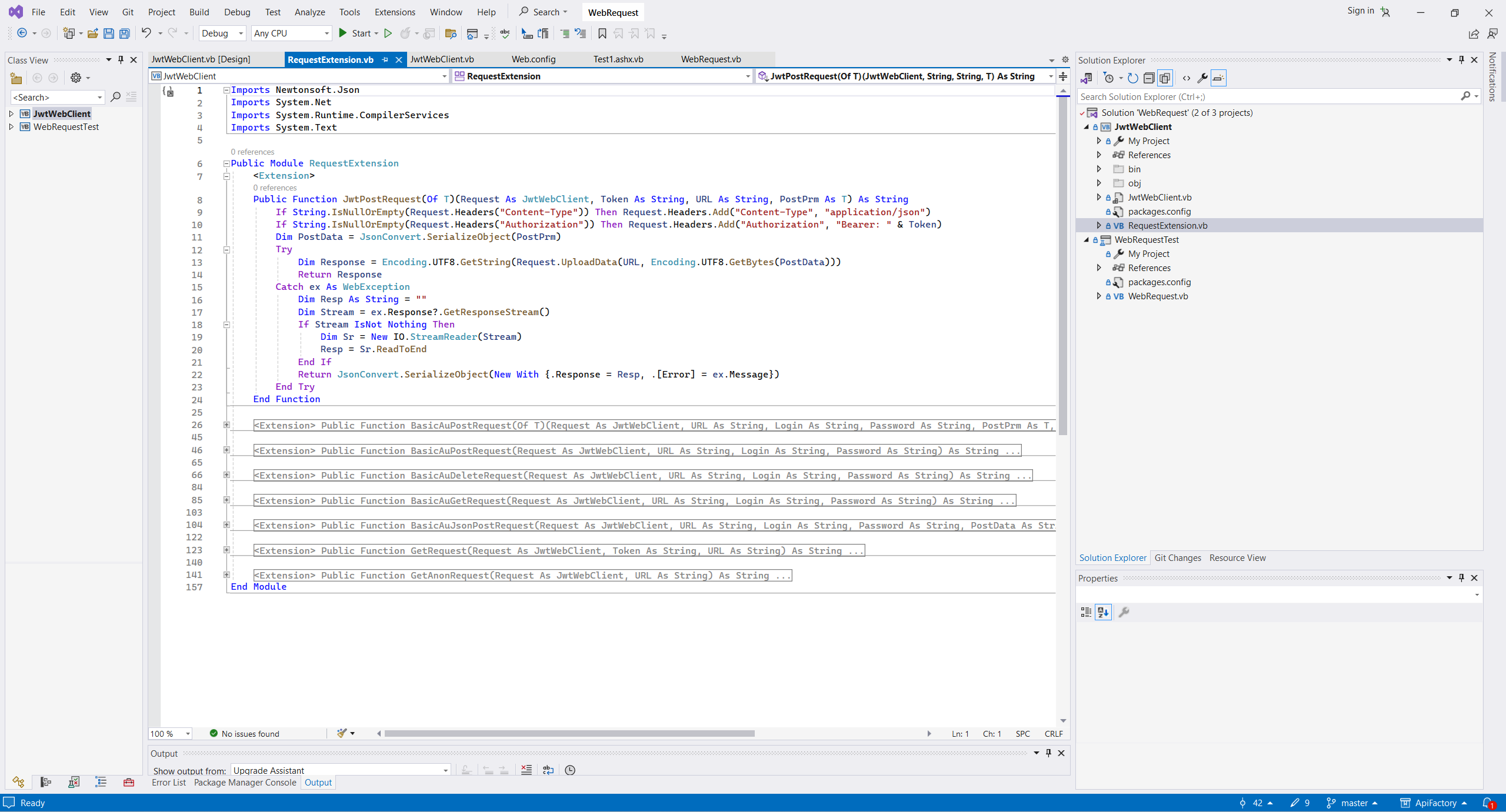
Task: Click the Save All toolbar icon
Action: (125, 34)
